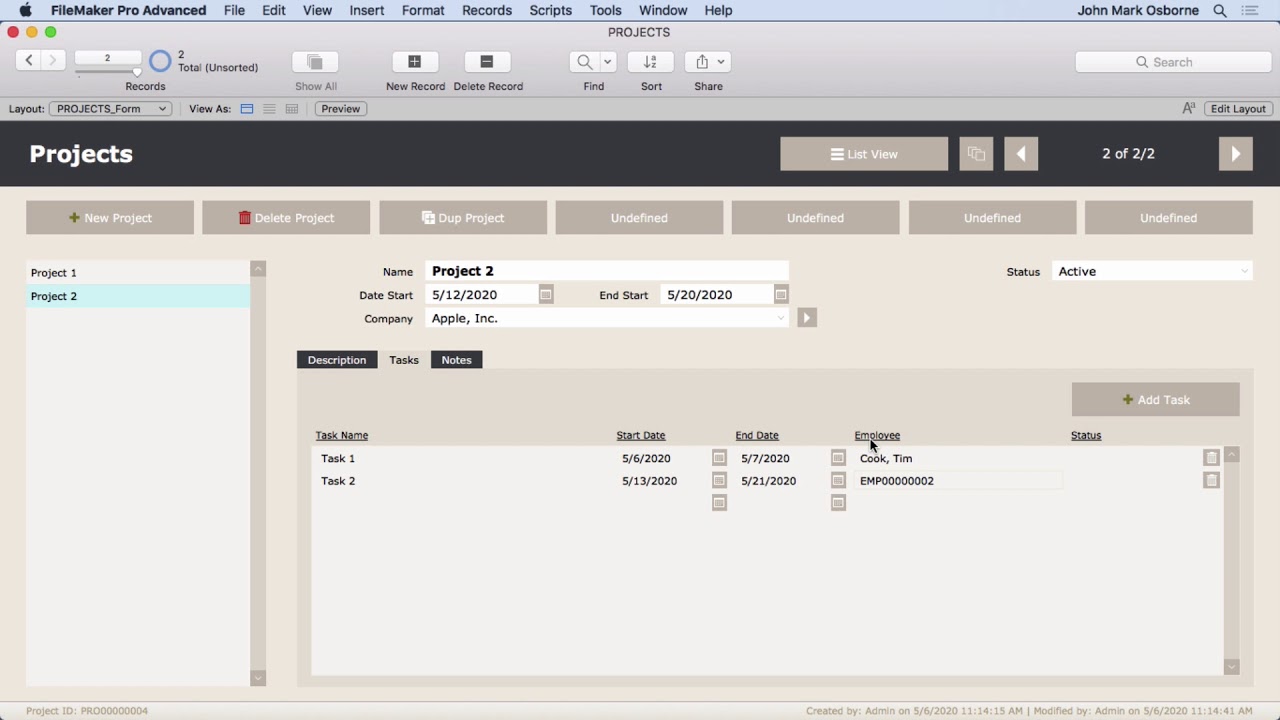Click the Show All toolbar icon
Image resolution: width=1280 pixels, height=720 pixels.
coord(315,62)
